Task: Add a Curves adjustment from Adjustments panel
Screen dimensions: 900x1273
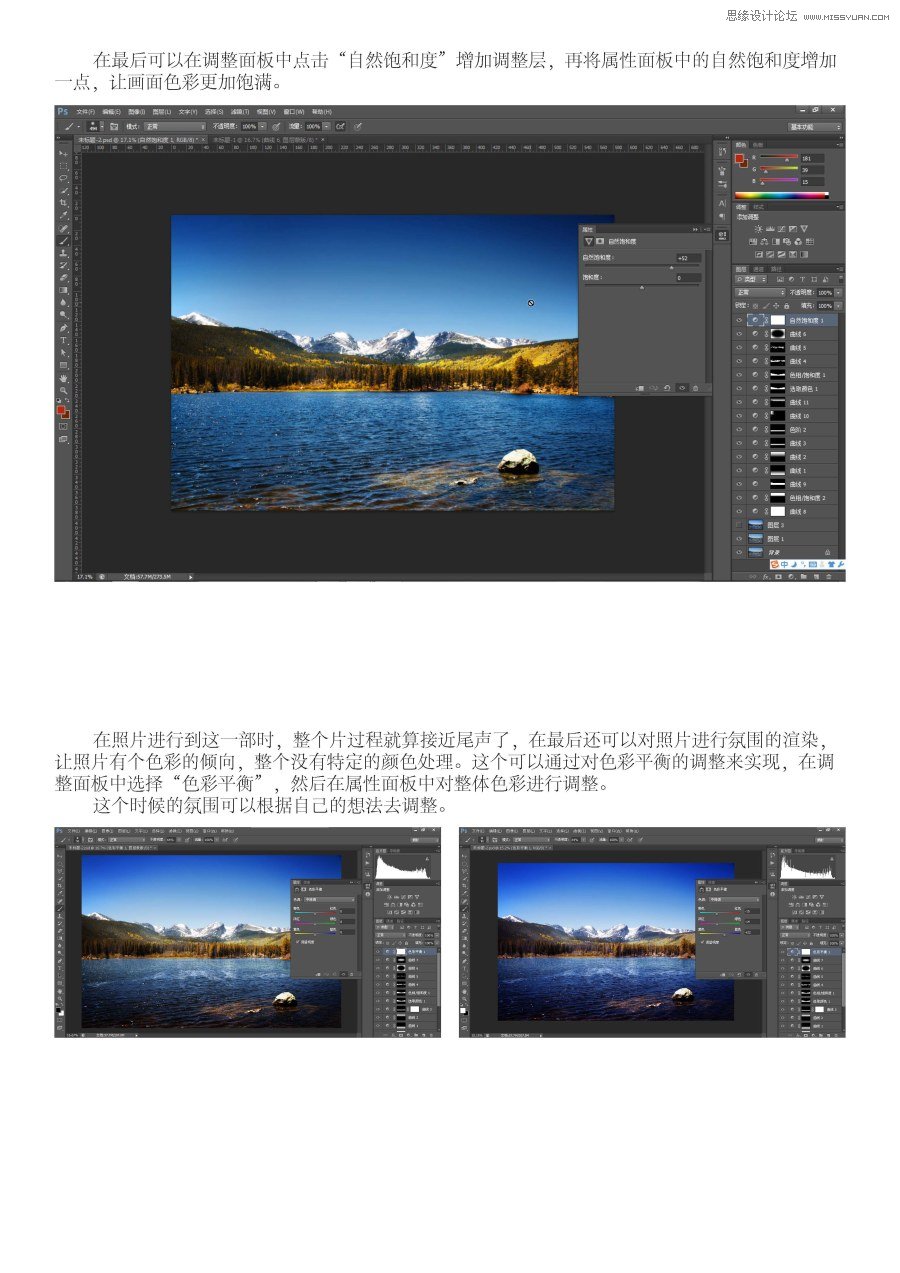Action: [782, 229]
